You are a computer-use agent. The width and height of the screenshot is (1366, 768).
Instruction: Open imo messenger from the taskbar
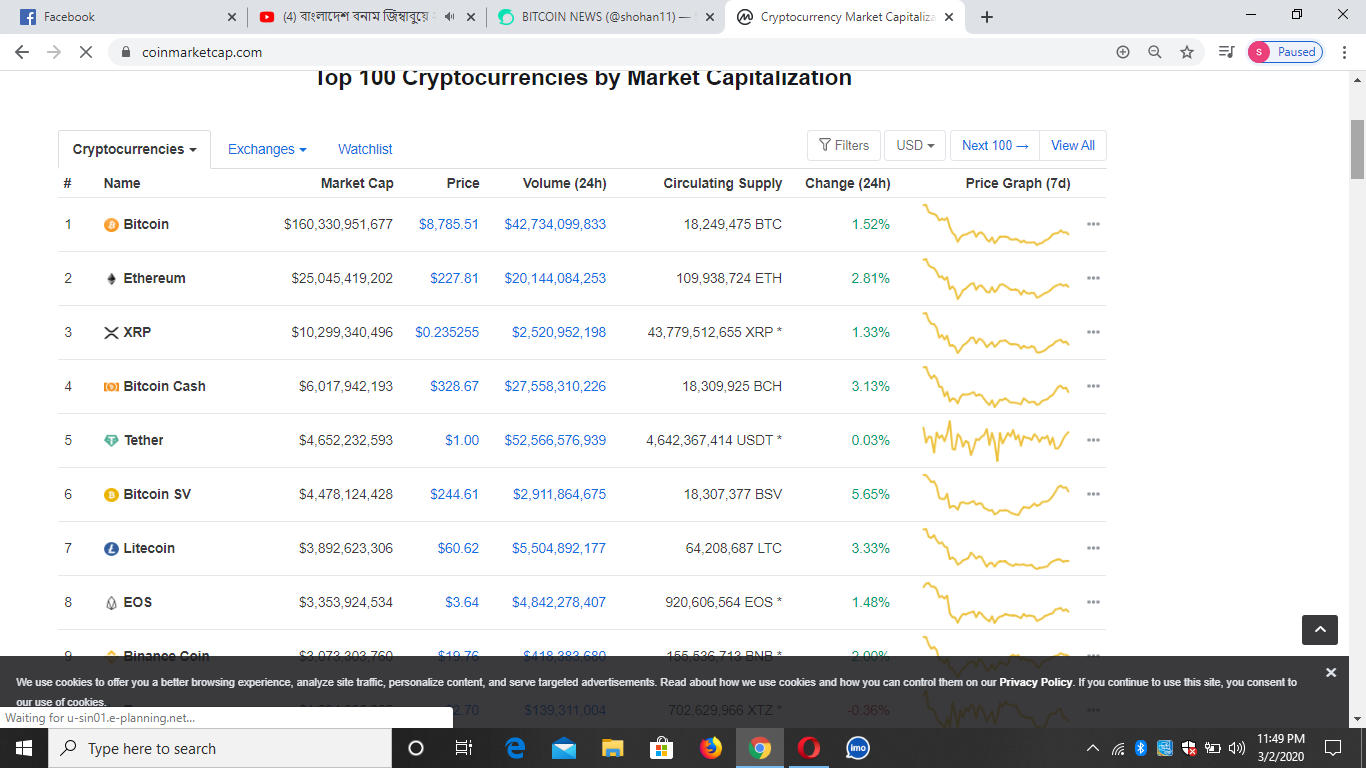[858, 748]
